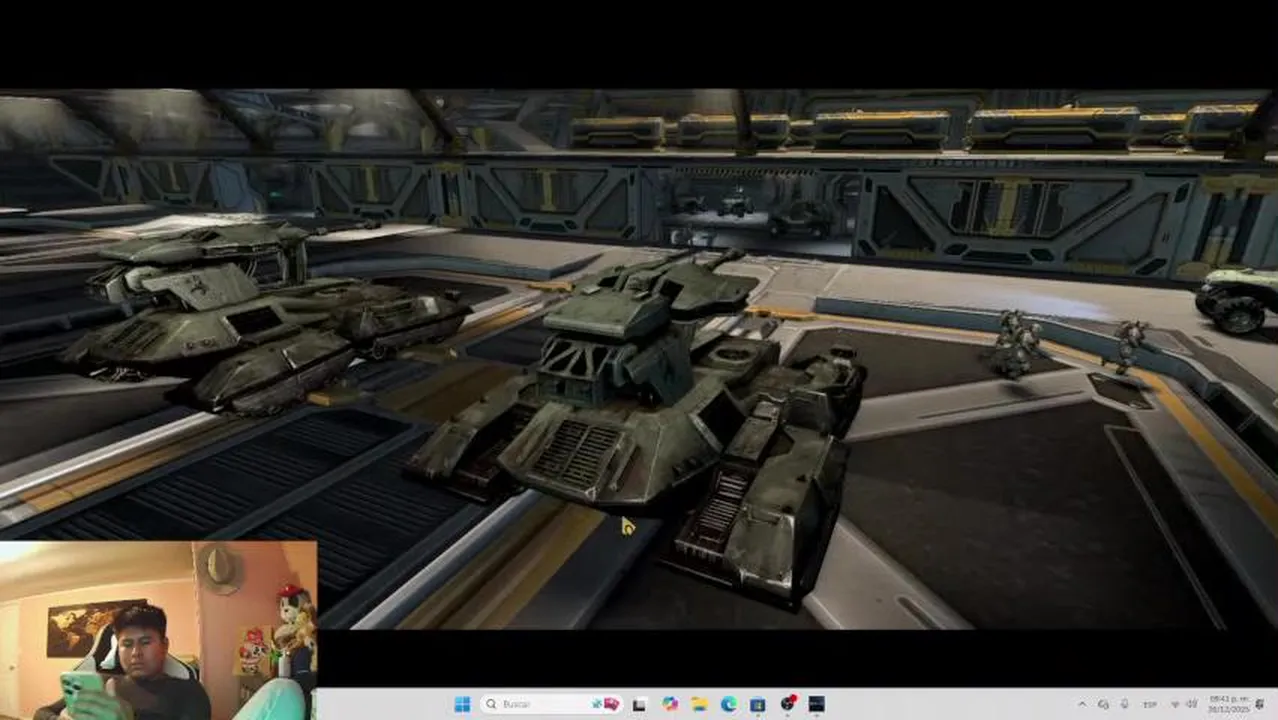1278x720 pixels.
Task: Click the microphone tray icon
Action: pyautogui.click(x=1125, y=704)
